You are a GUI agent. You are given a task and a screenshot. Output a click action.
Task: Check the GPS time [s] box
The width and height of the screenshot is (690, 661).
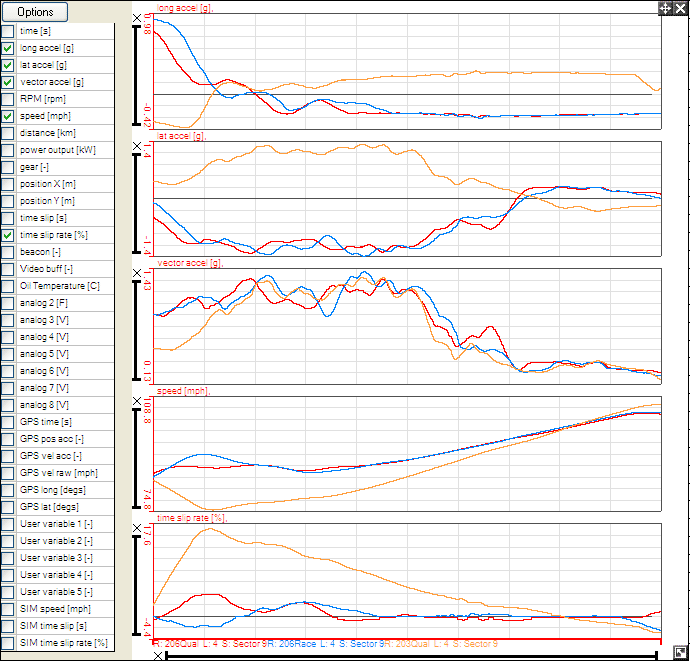tap(8, 422)
